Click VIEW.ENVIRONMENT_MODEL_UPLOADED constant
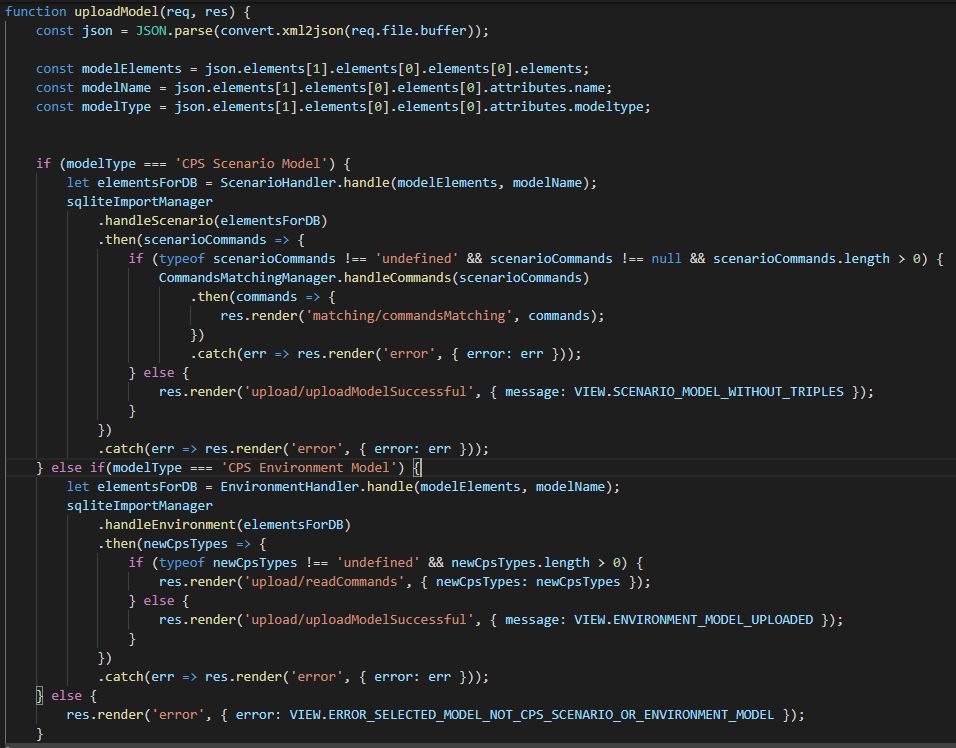This screenshot has width=956, height=748. pos(693,619)
